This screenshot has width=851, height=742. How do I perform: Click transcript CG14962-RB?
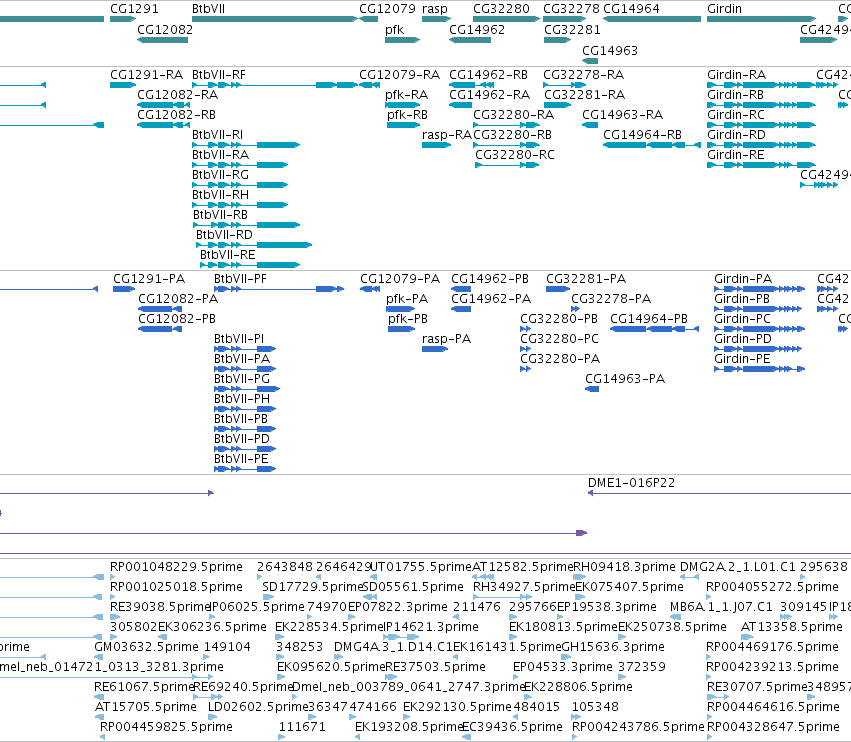tap(488, 74)
